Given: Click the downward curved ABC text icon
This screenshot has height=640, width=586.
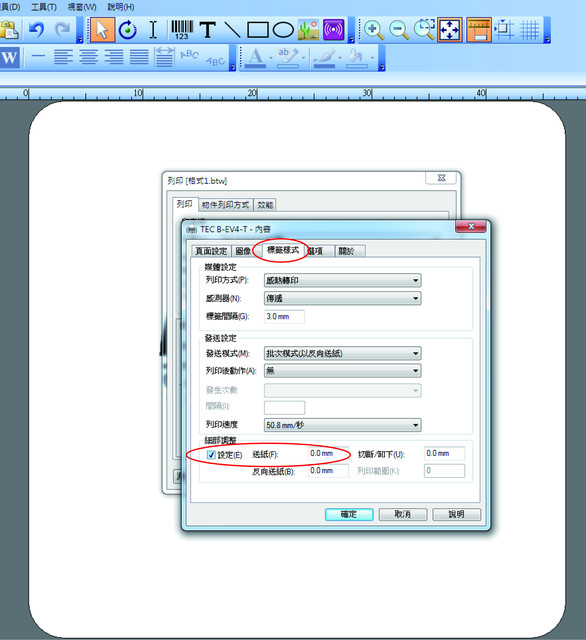Looking at the screenshot, I should point(215,61).
